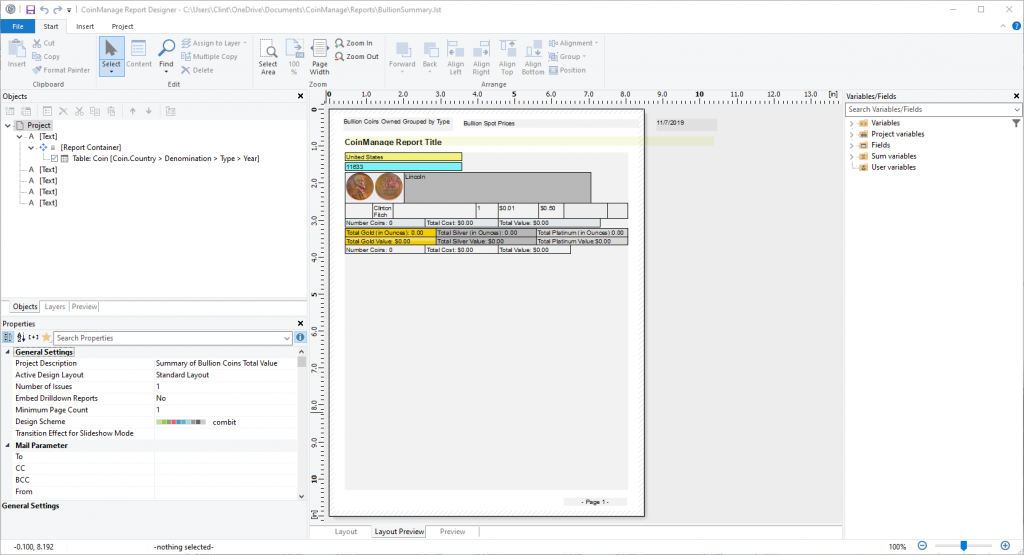Switch to the Layout view tab

coord(345,531)
